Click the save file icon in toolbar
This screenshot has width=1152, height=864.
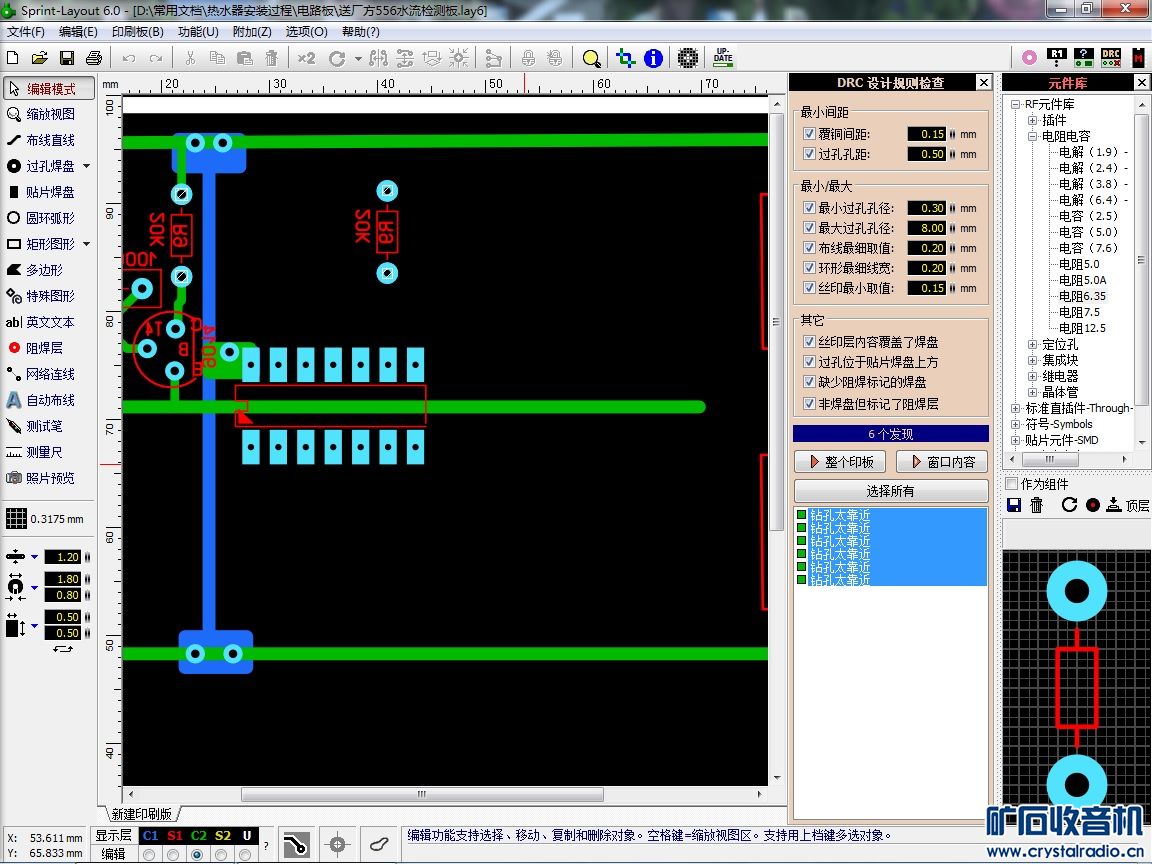tap(67, 58)
